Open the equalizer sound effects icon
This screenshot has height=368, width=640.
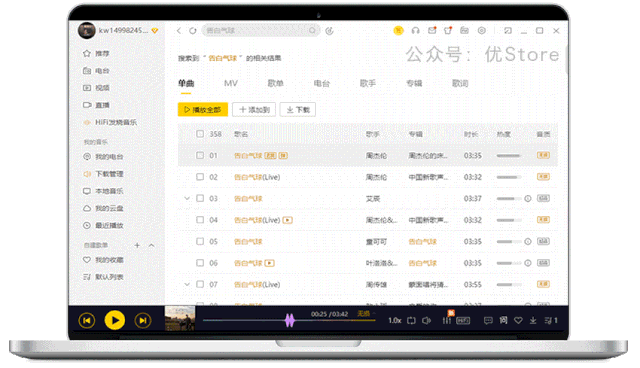(447, 321)
